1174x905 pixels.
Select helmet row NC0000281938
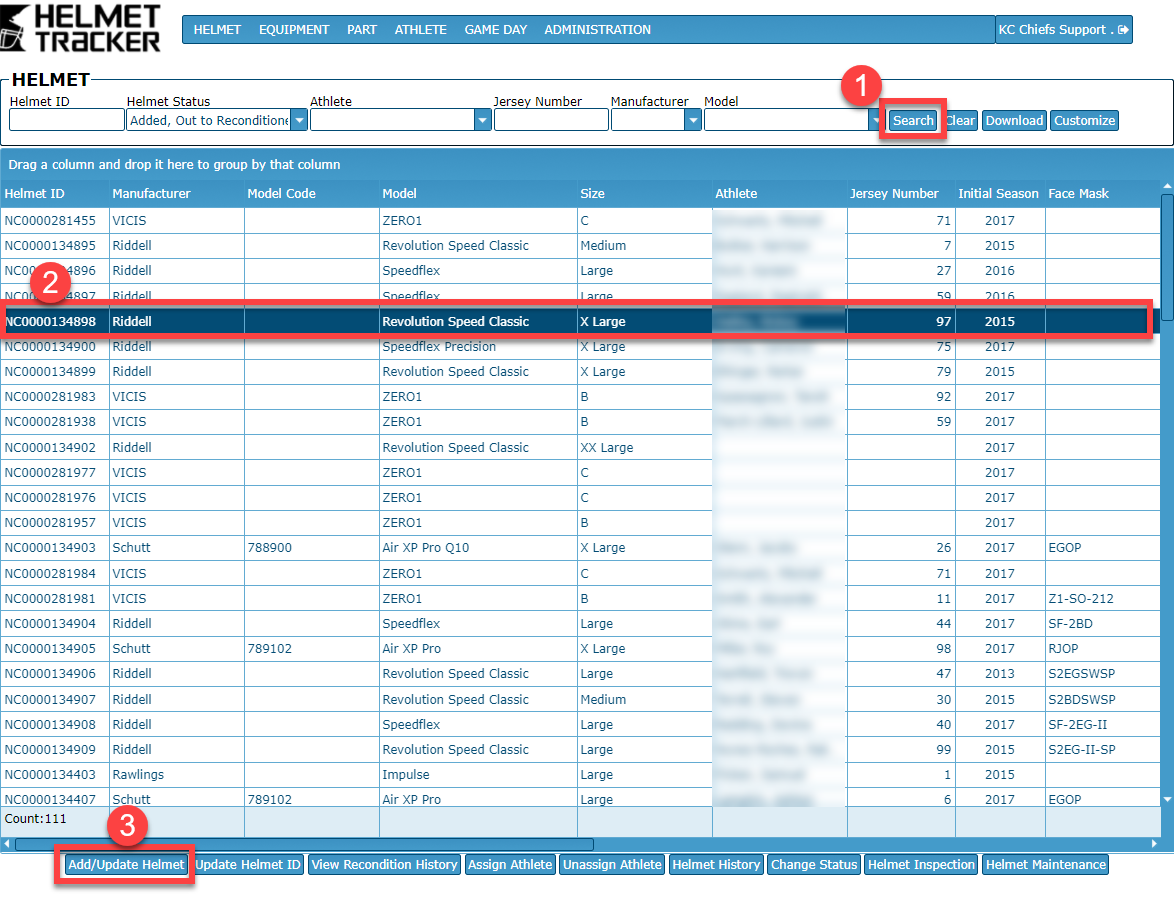point(580,421)
